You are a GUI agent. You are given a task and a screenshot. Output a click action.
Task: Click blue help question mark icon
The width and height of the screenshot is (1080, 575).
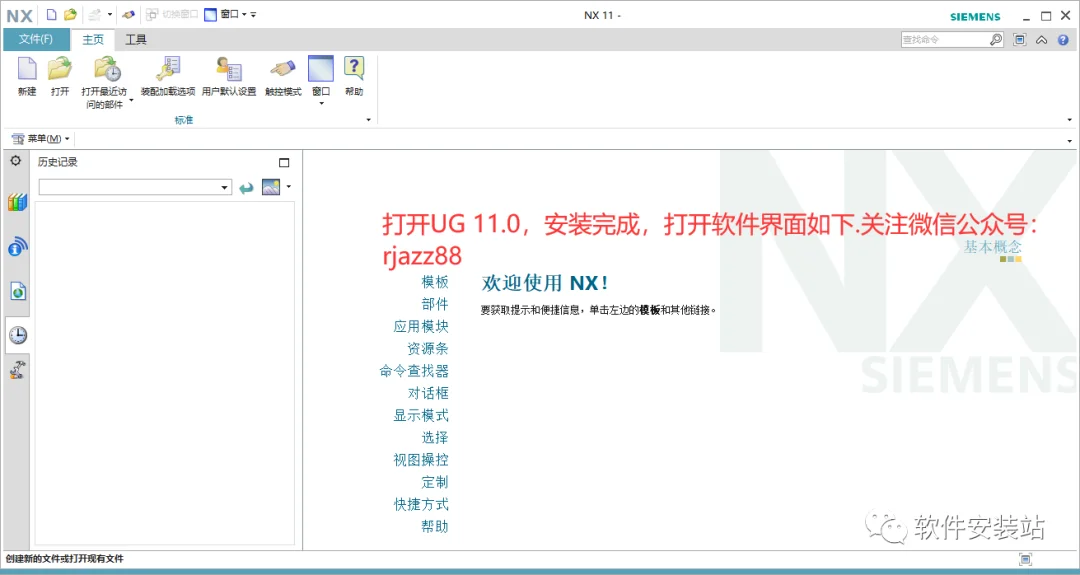[x=1063, y=40]
